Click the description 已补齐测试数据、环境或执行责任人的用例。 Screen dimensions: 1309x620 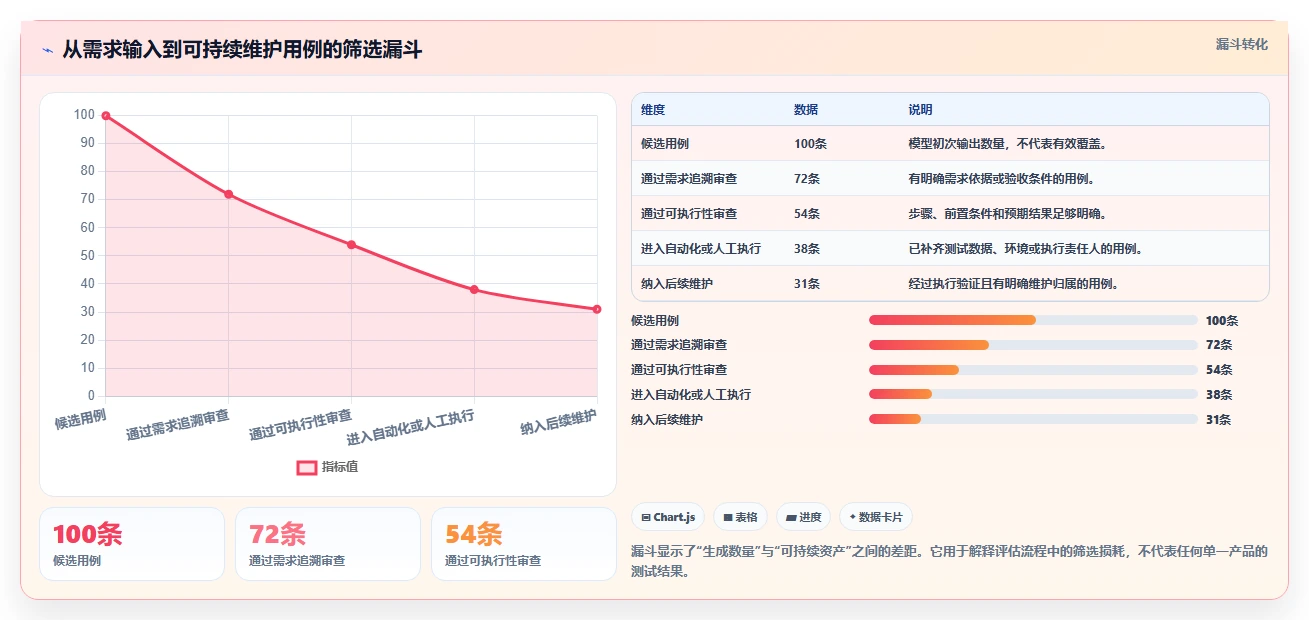click(x=1025, y=248)
